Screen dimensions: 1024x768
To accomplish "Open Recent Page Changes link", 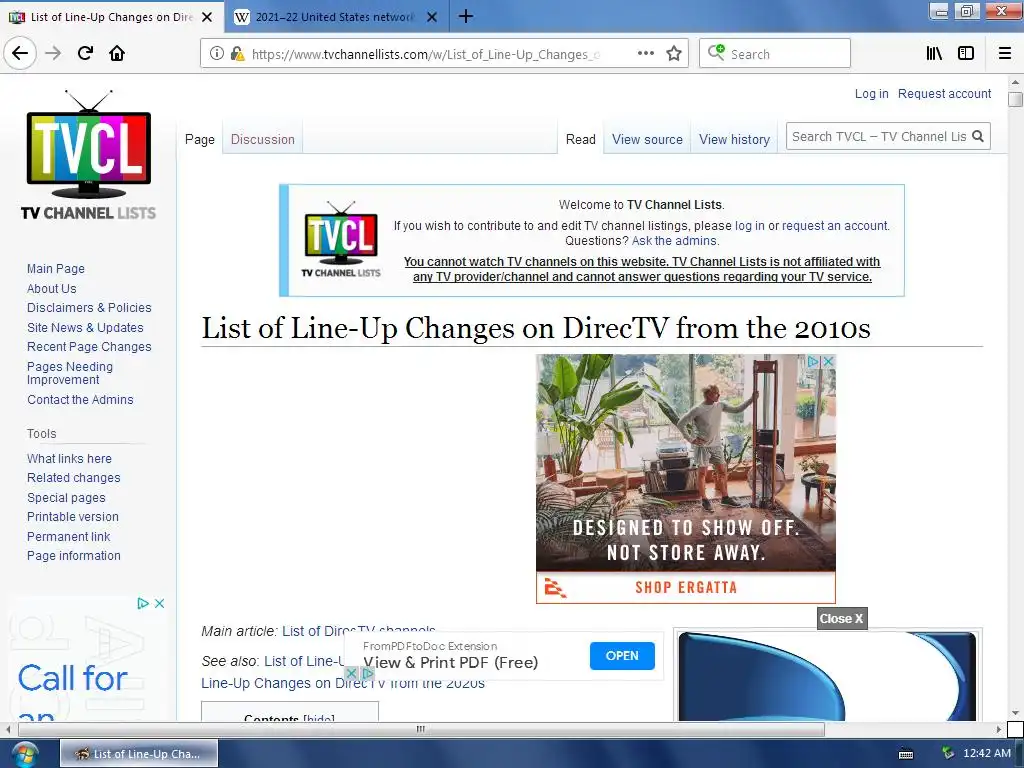I will (x=89, y=347).
